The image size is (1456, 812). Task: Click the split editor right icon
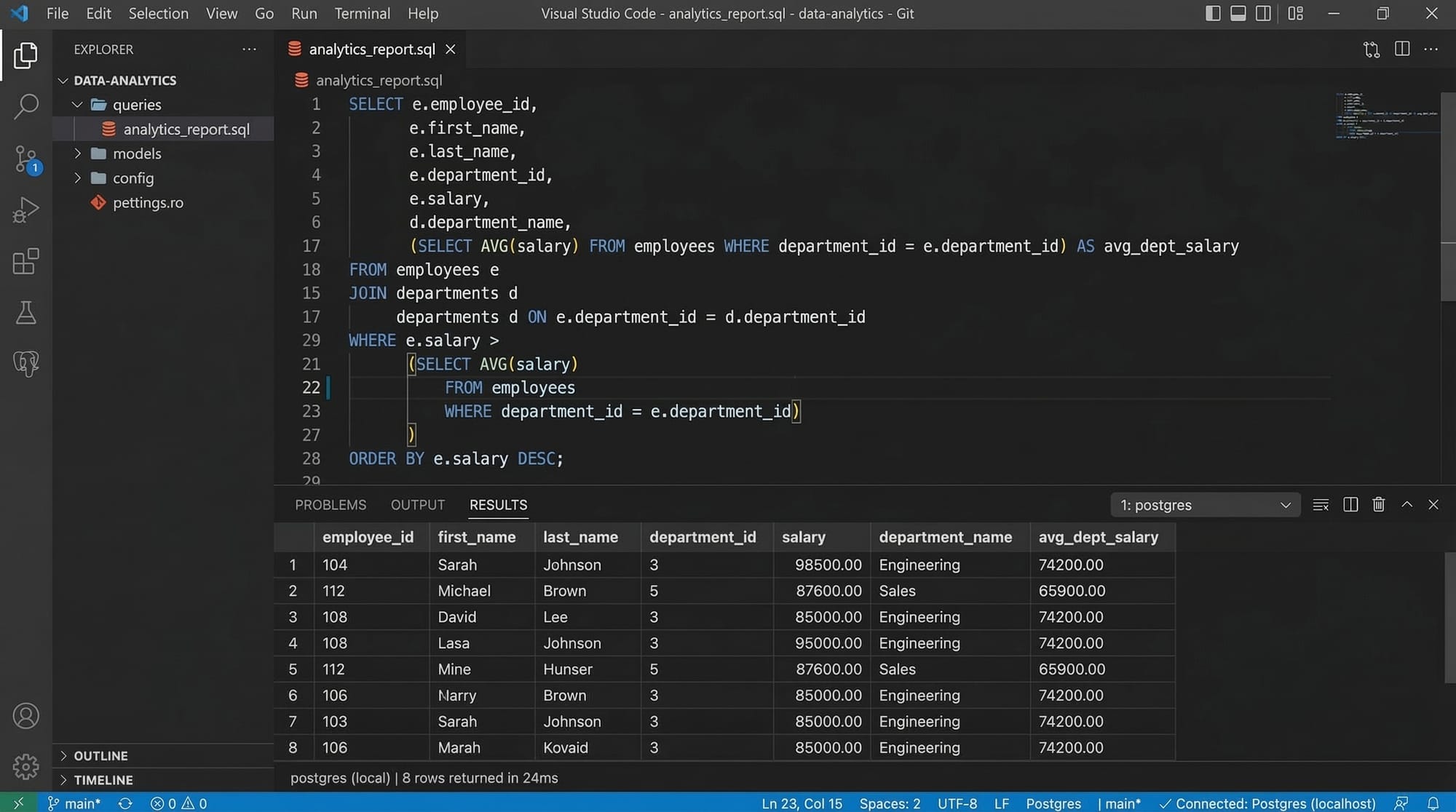point(1401,49)
